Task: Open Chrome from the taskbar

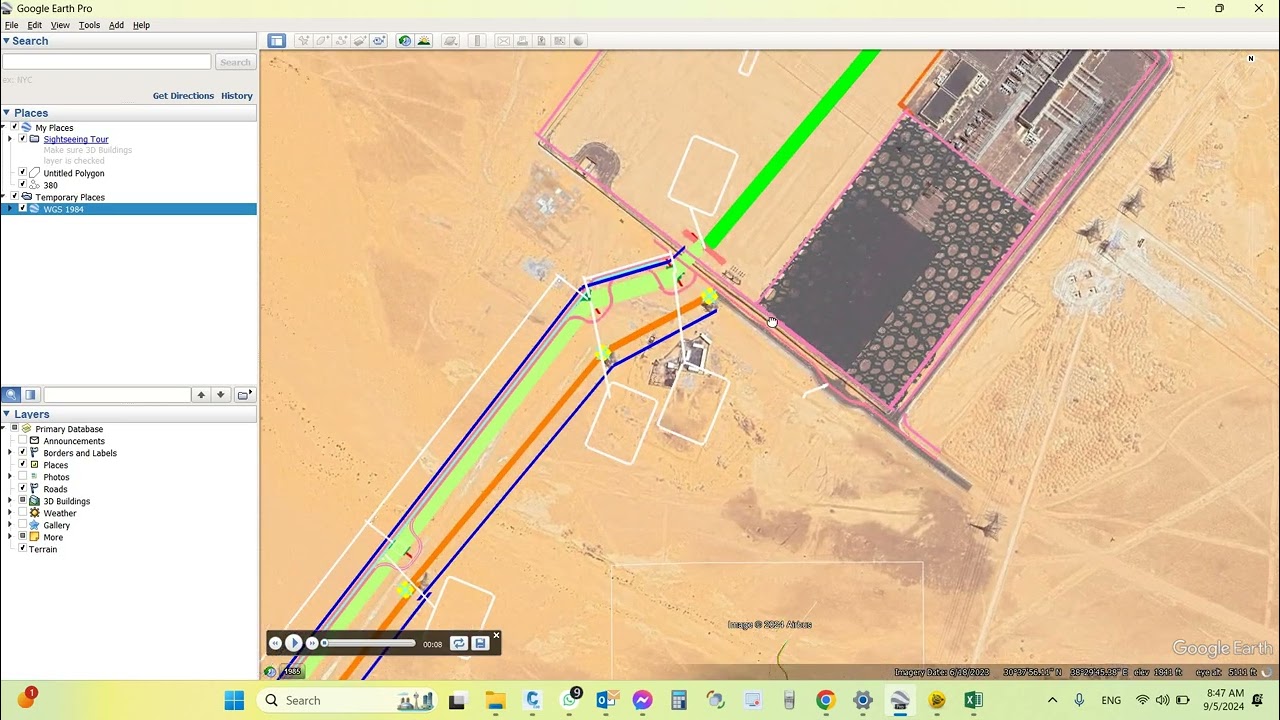Action: click(x=825, y=700)
